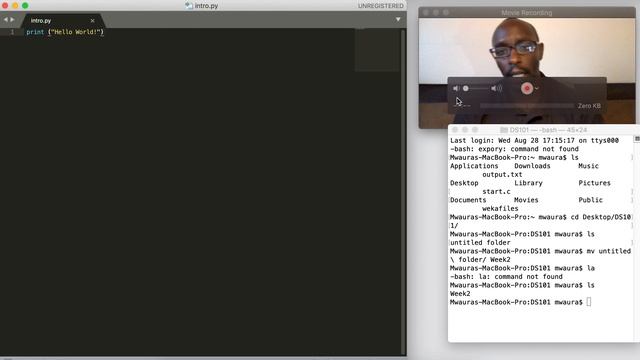Click the Terminal command prompt cursor
Image resolution: width=640 pixels, height=360 pixels.
(589, 302)
